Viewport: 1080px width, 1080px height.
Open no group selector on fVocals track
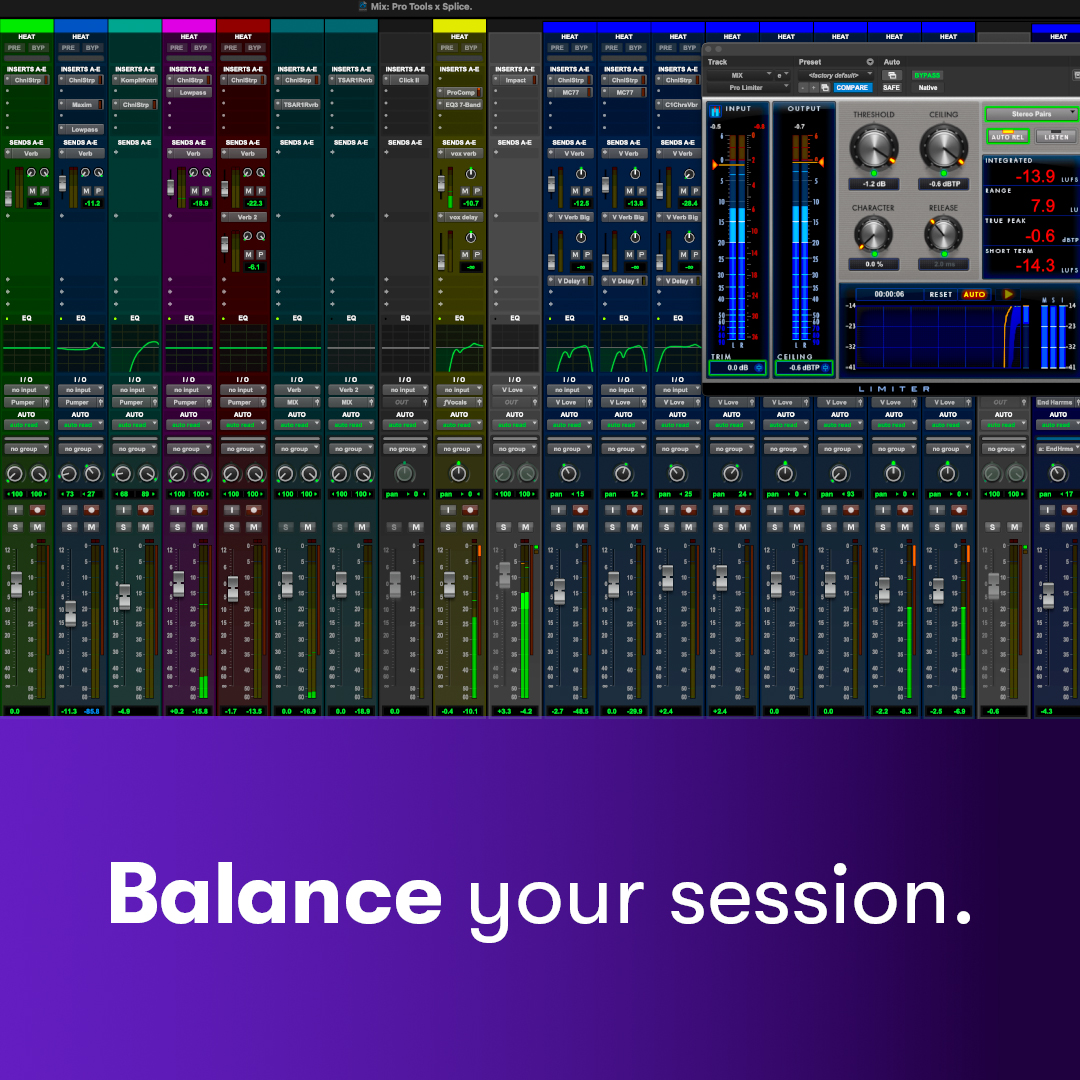459,448
